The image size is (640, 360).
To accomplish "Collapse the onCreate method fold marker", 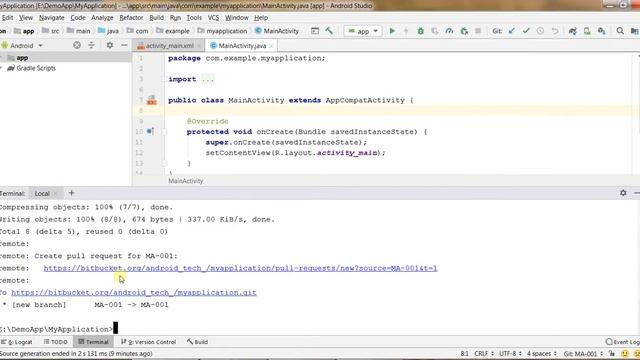I will 164,131.
